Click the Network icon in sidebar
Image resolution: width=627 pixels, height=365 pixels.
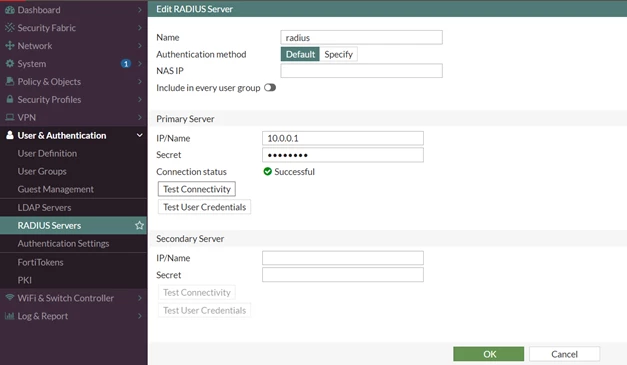pyautogui.click(x=10, y=46)
